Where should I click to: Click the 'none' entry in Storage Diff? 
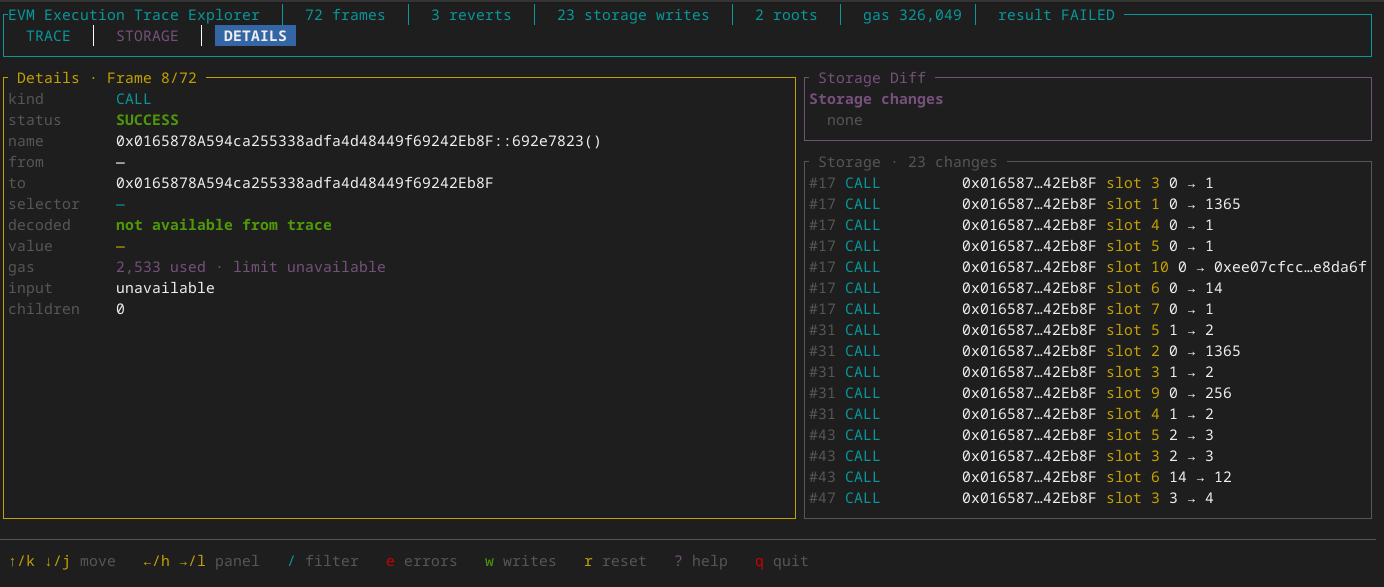click(x=845, y=120)
